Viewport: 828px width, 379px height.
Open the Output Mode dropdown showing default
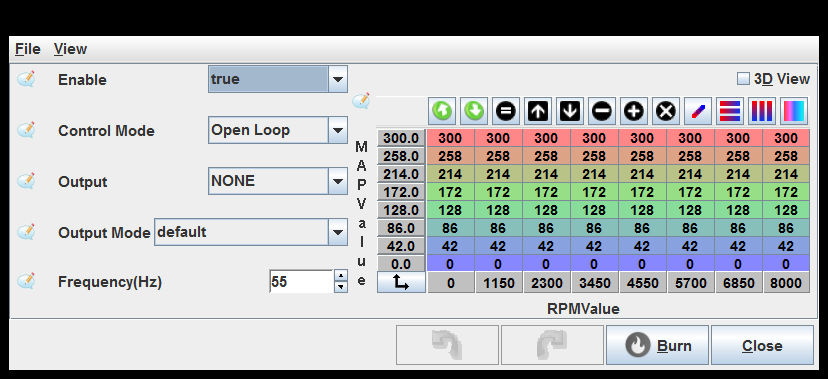[251, 232]
